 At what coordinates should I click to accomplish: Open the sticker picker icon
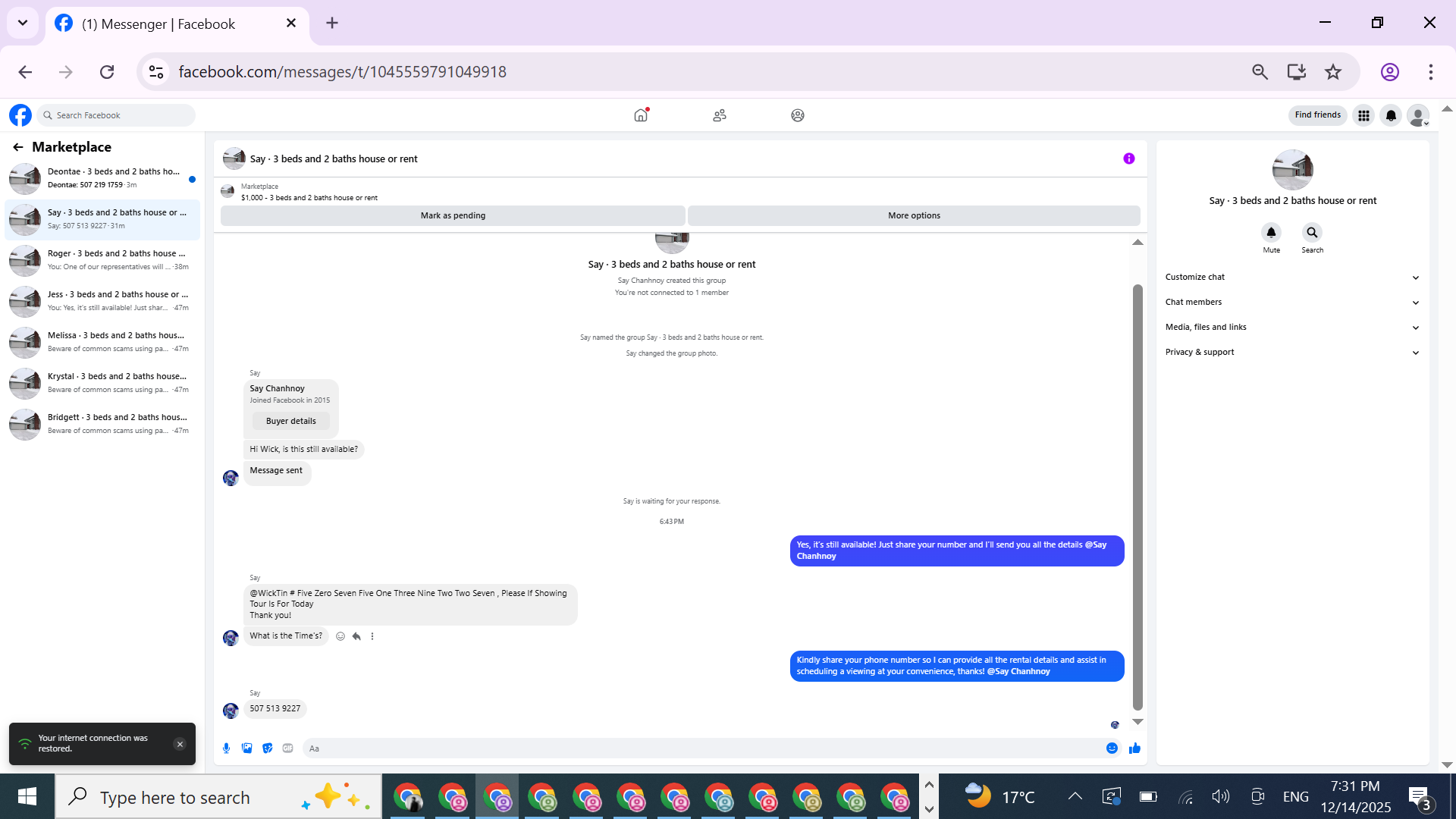[267, 748]
